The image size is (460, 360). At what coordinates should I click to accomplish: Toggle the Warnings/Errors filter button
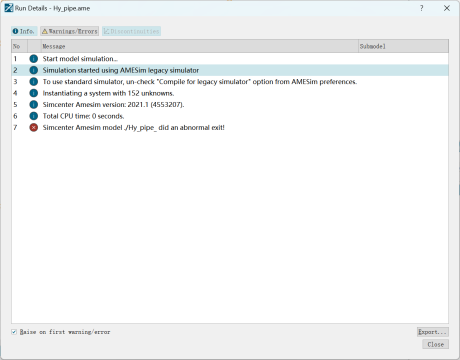pyautogui.click(x=70, y=31)
